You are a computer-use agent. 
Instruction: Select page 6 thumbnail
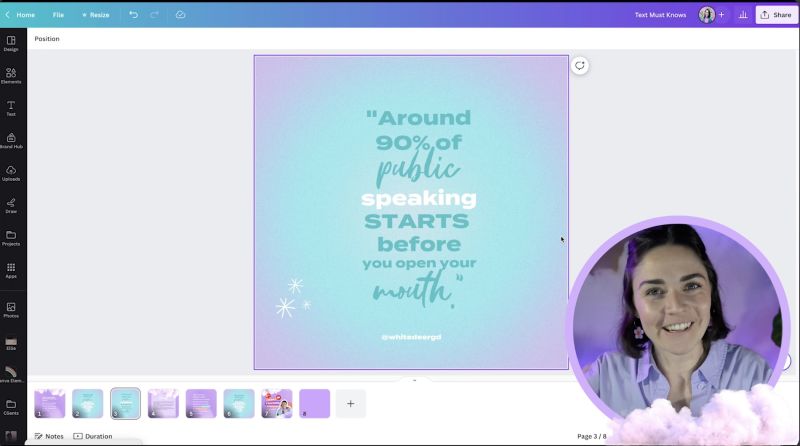point(239,404)
